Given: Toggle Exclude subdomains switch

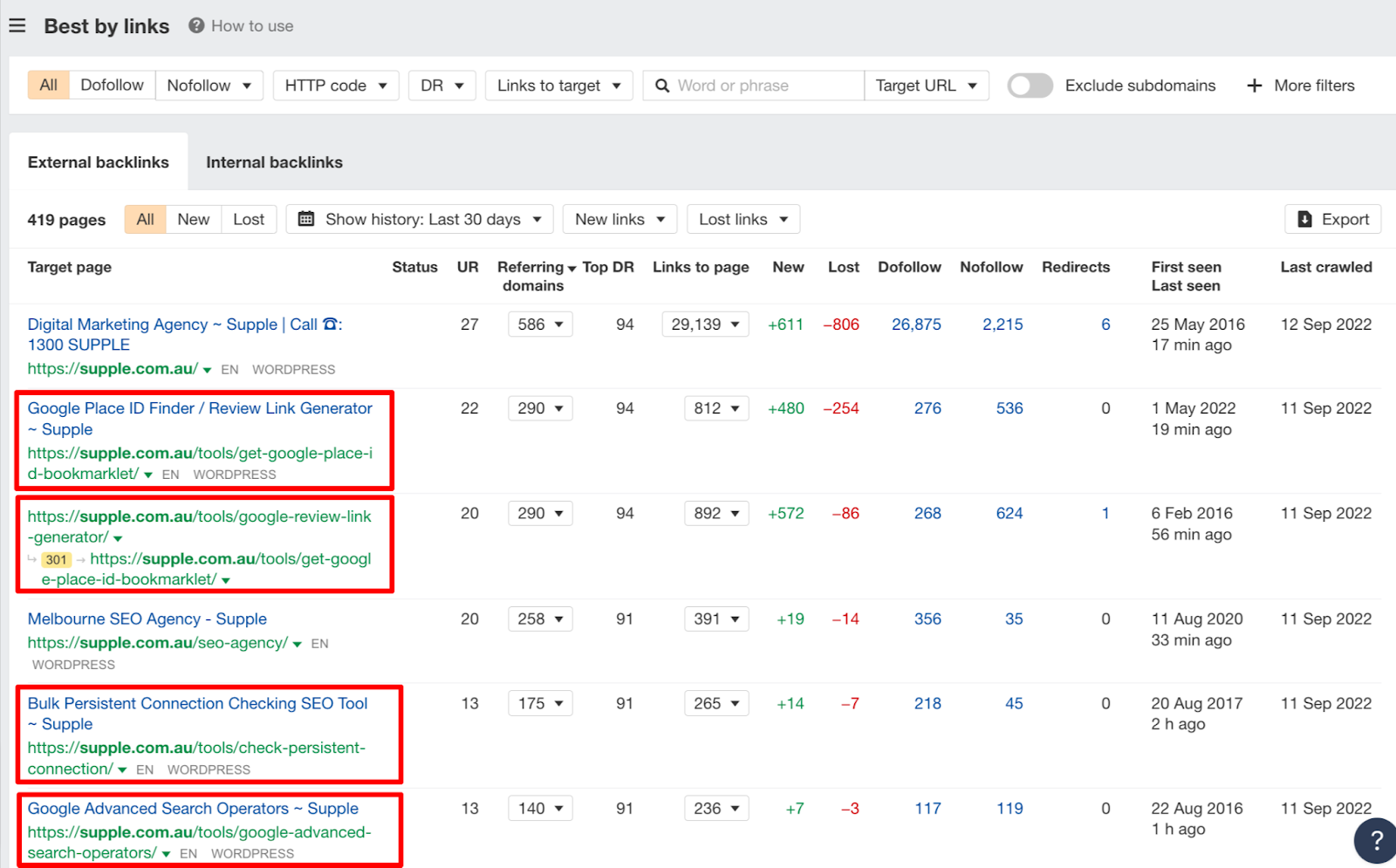Looking at the screenshot, I should (1030, 85).
